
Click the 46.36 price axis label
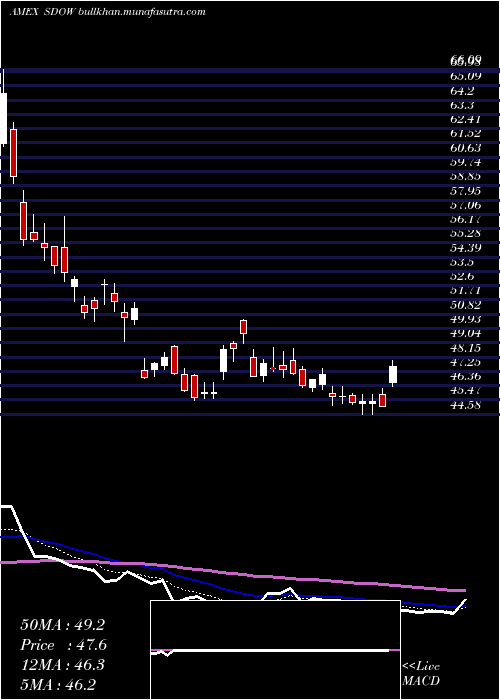click(466, 376)
